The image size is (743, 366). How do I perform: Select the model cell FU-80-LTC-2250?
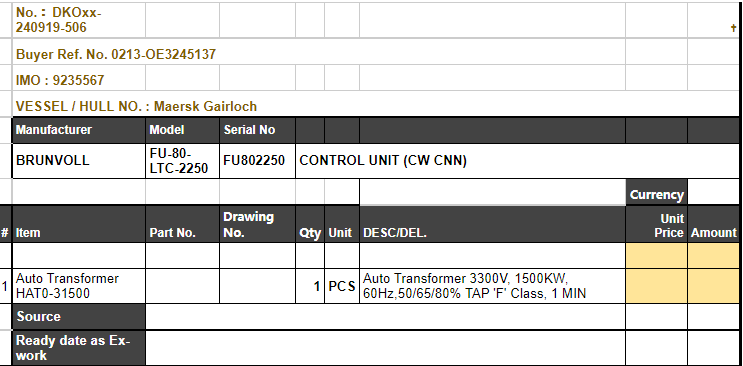[x=182, y=161]
